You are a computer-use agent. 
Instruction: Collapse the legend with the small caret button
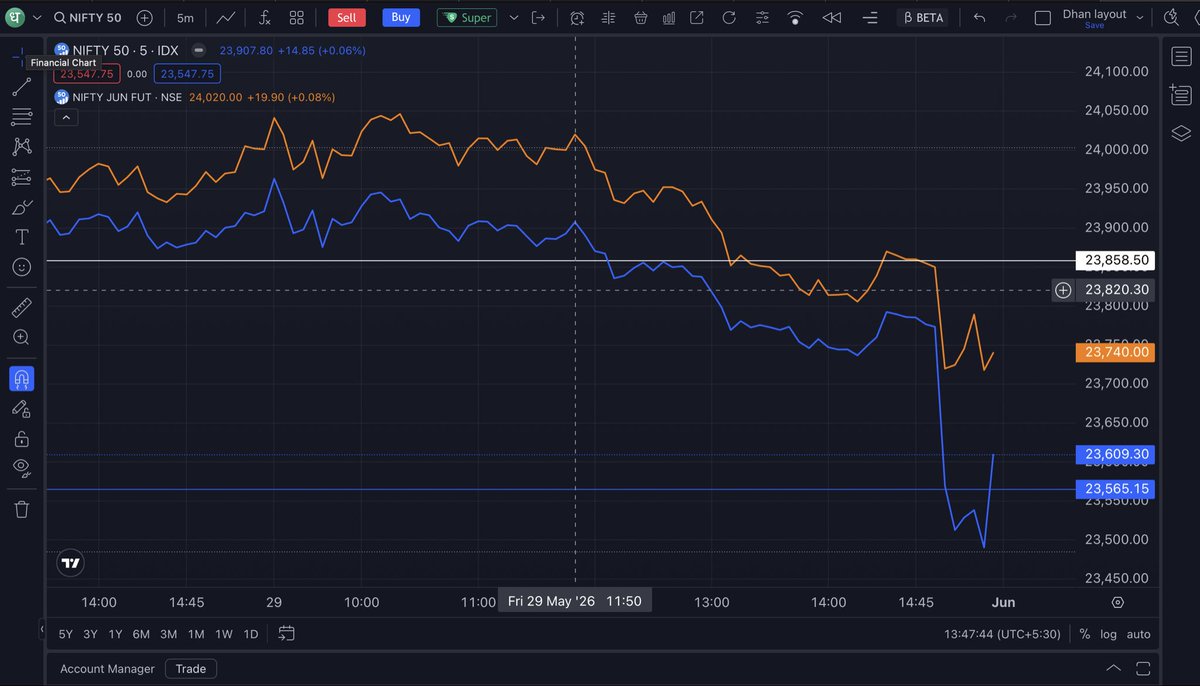coord(65,117)
